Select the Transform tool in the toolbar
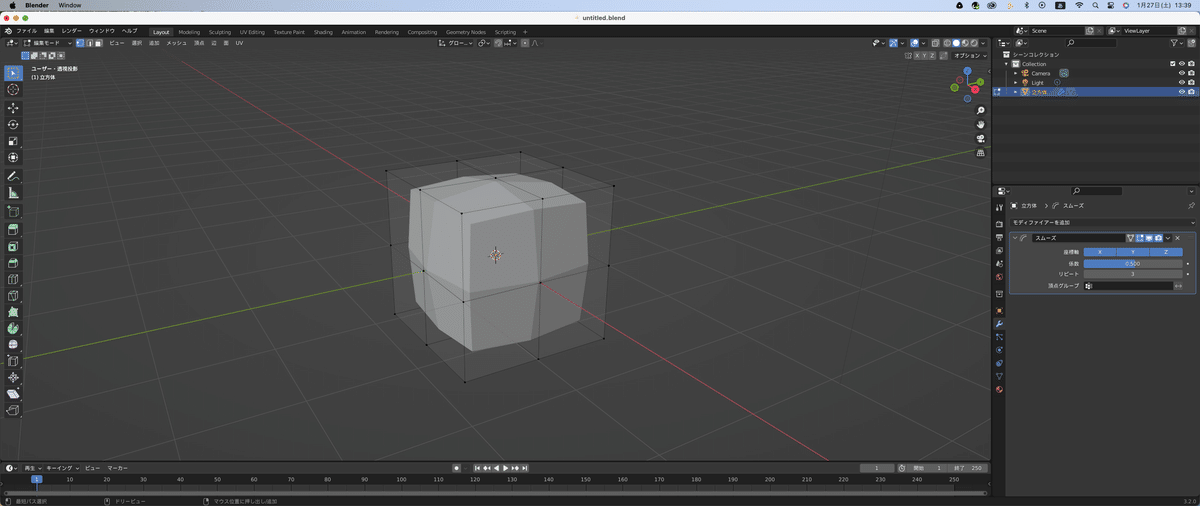Image resolution: width=1200 pixels, height=506 pixels. (13, 157)
